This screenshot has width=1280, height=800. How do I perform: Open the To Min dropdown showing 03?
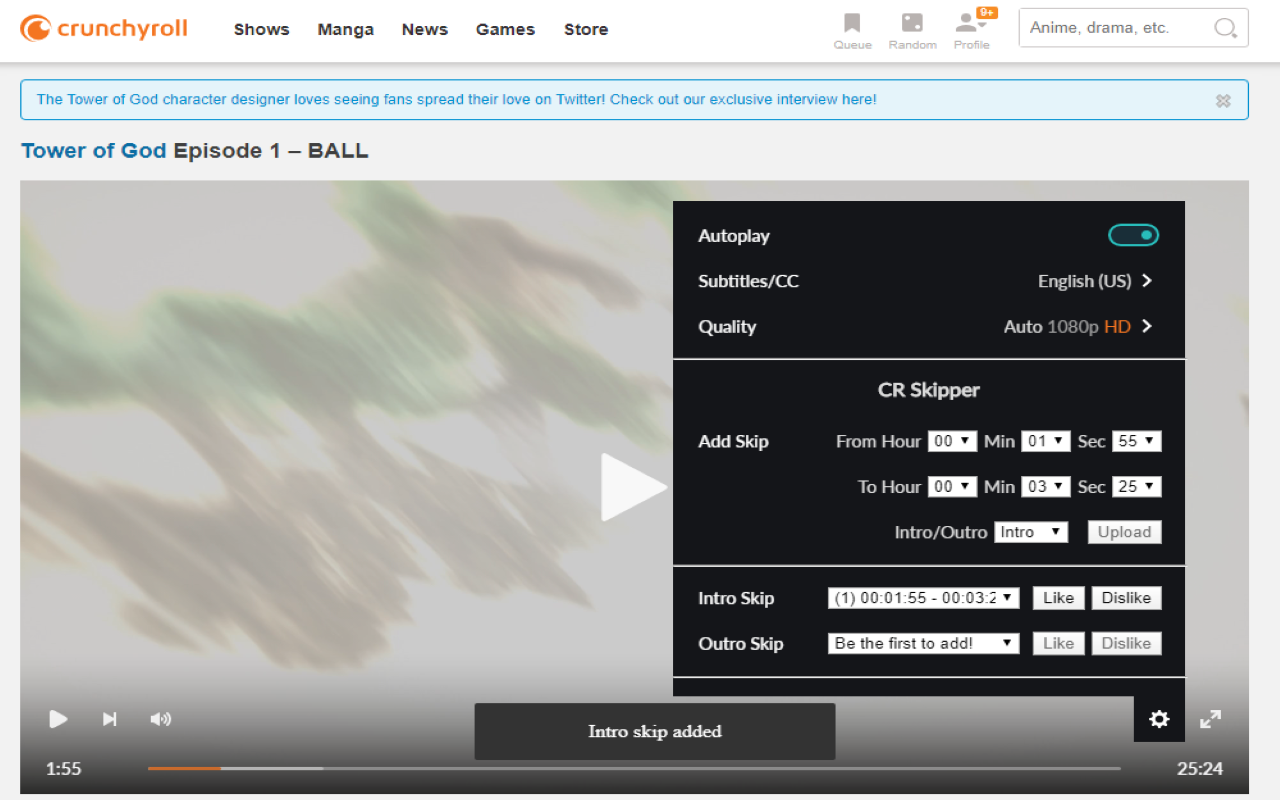point(1045,486)
